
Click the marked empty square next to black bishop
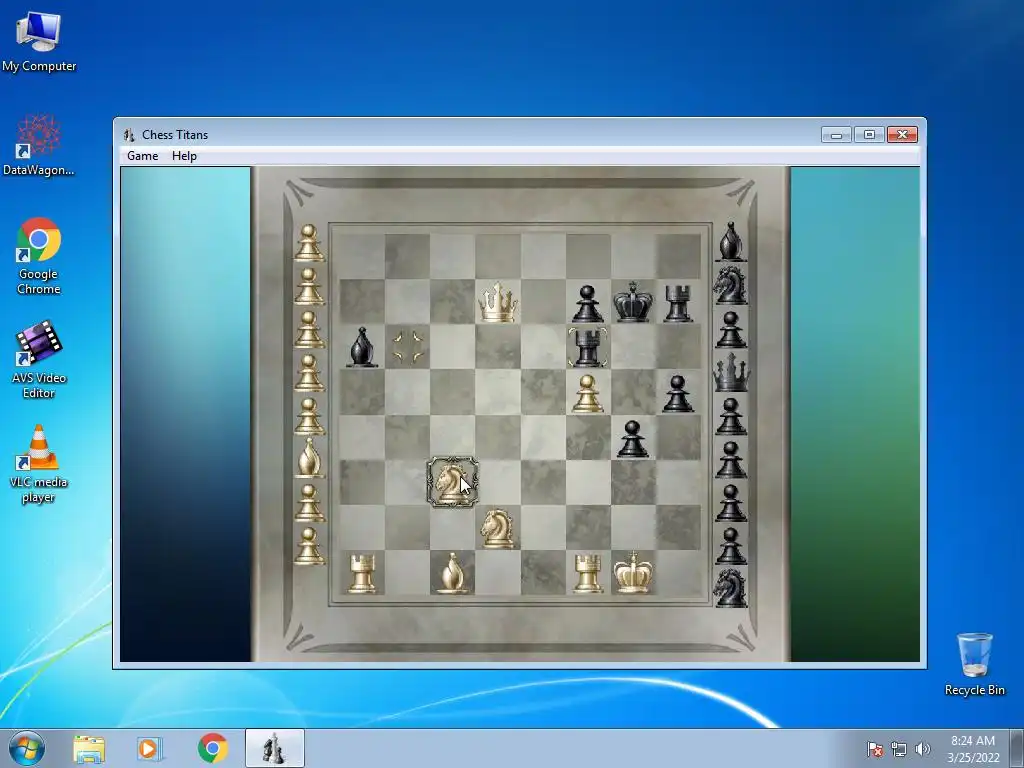[408, 347]
